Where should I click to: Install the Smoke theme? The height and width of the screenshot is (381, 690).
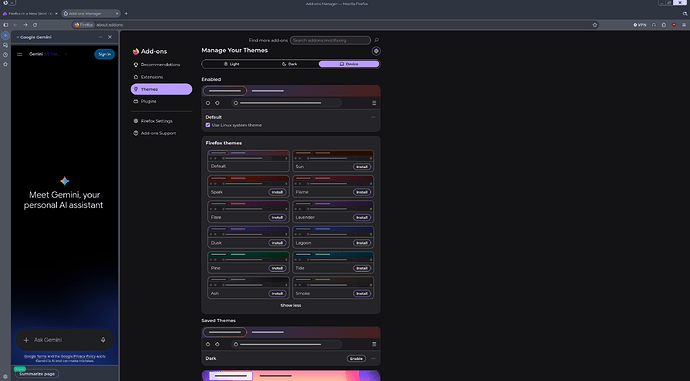pyautogui.click(x=362, y=293)
